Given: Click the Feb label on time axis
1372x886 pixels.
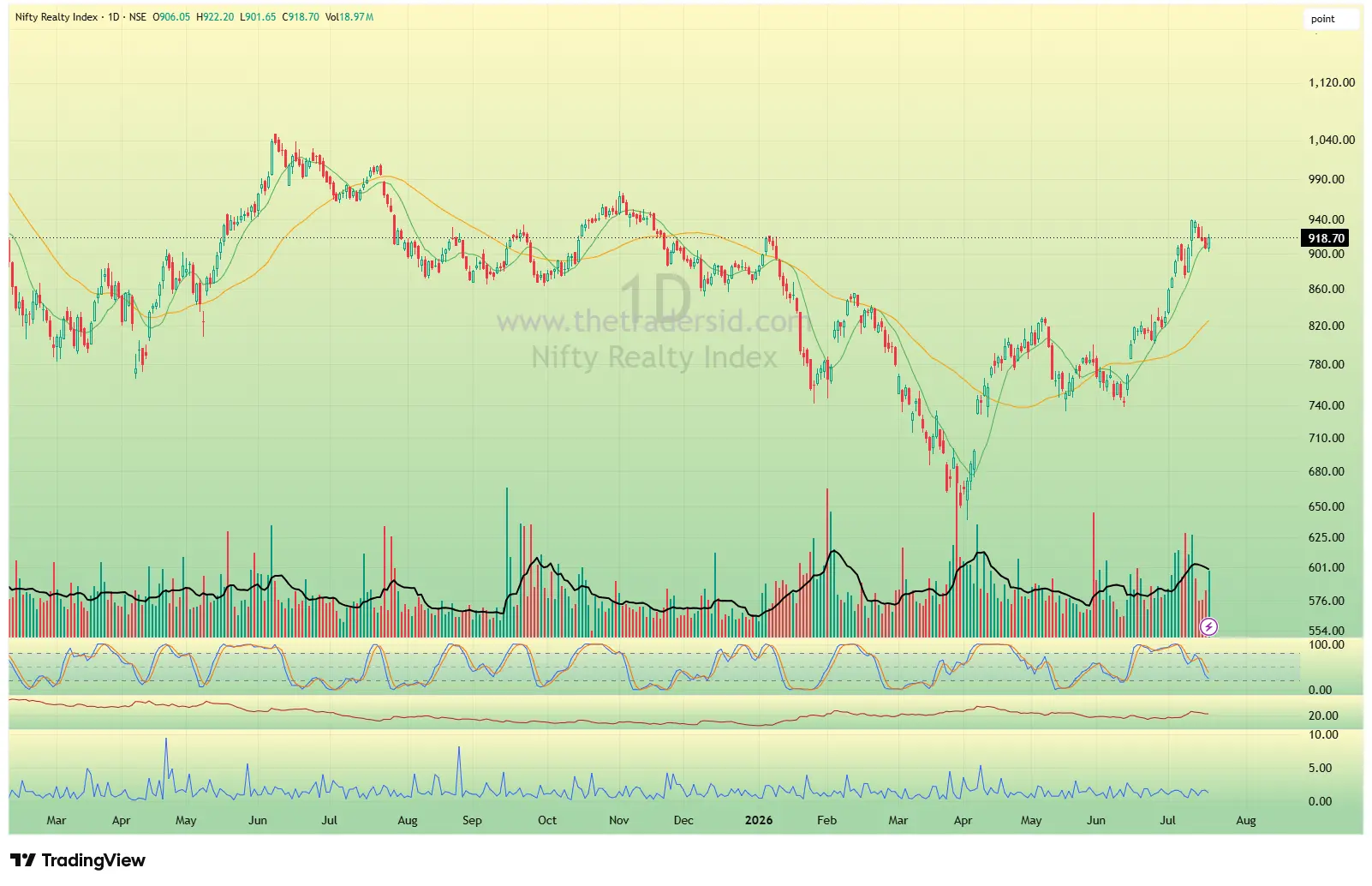Looking at the screenshot, I should (826, 820).
